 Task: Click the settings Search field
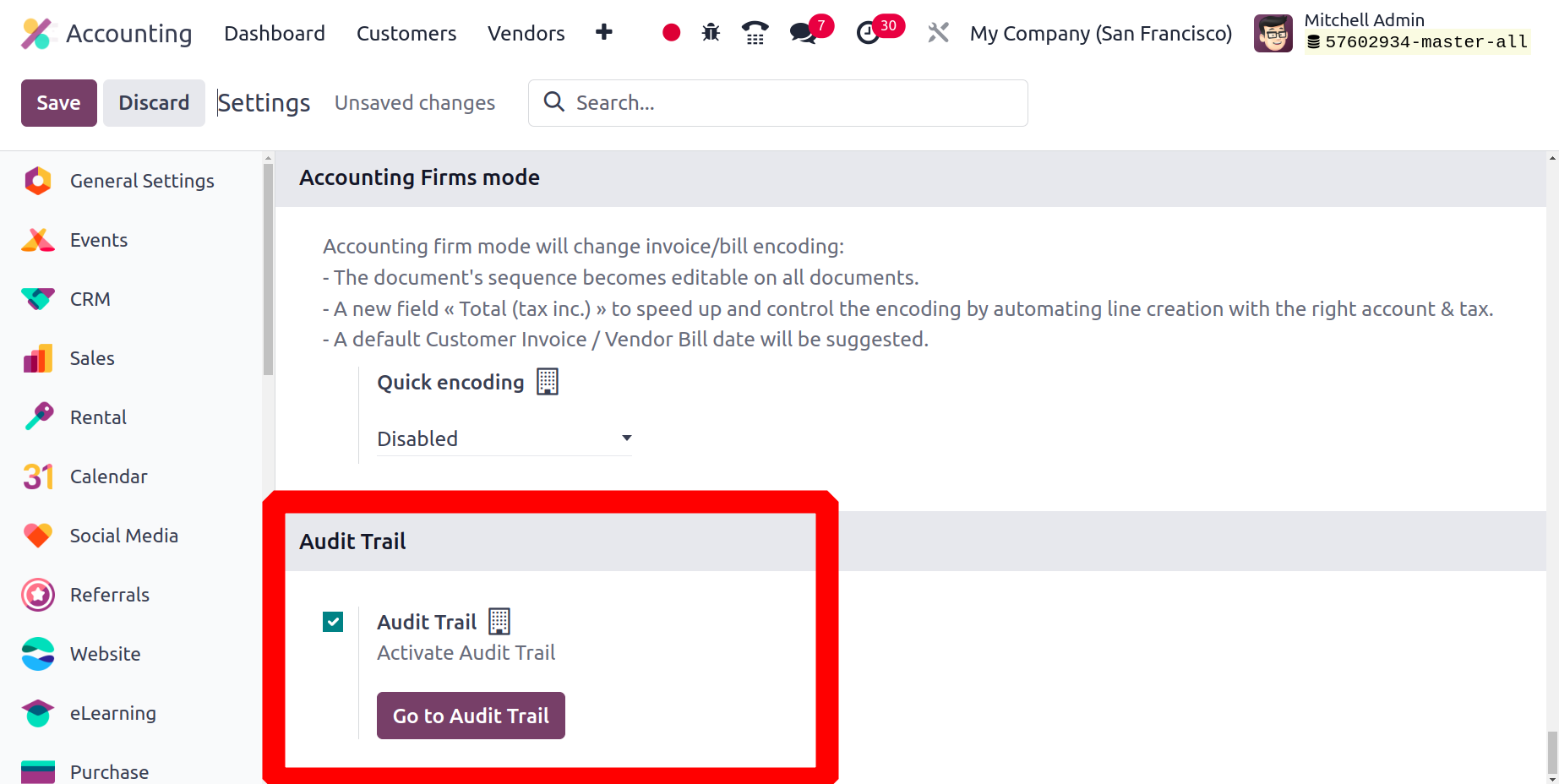pyautogui.click(x=777, y=103)
